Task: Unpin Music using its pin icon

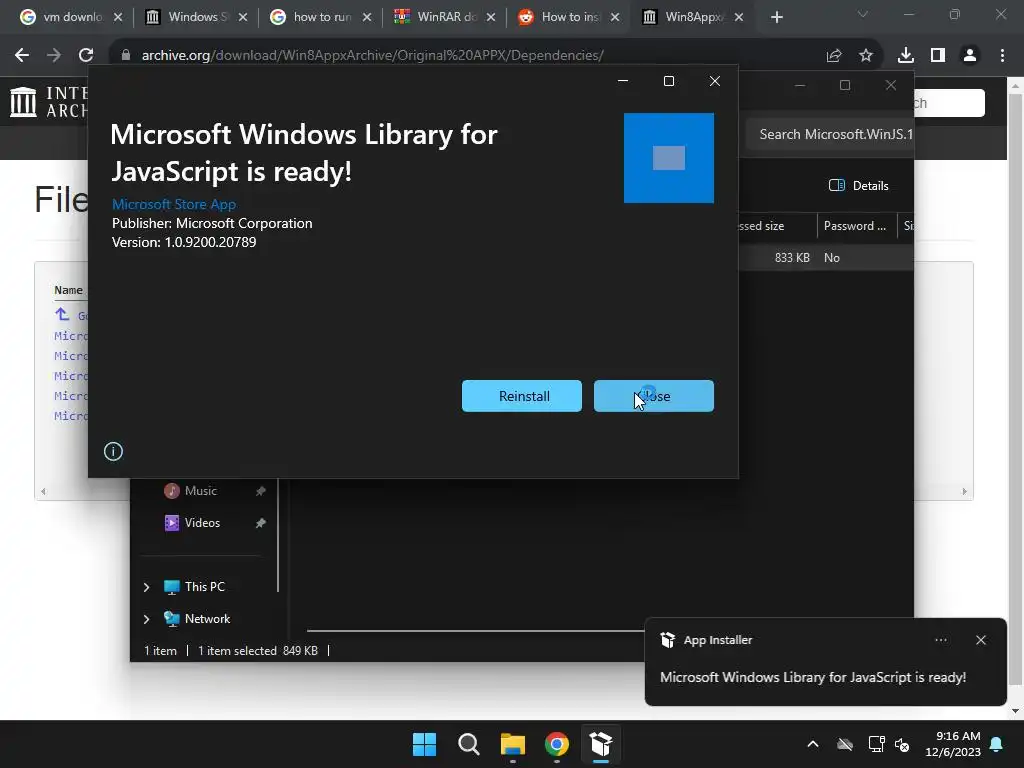Action: (261, 490)
